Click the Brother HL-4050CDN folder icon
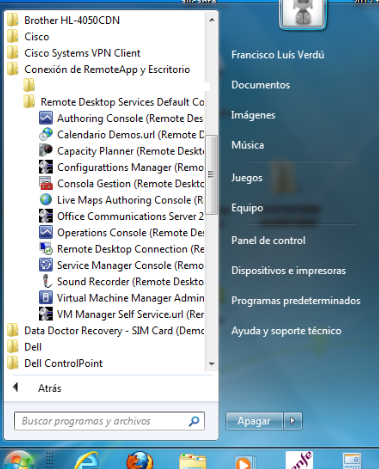The height and width of the screenshot is (469, 379). [13, 20]
